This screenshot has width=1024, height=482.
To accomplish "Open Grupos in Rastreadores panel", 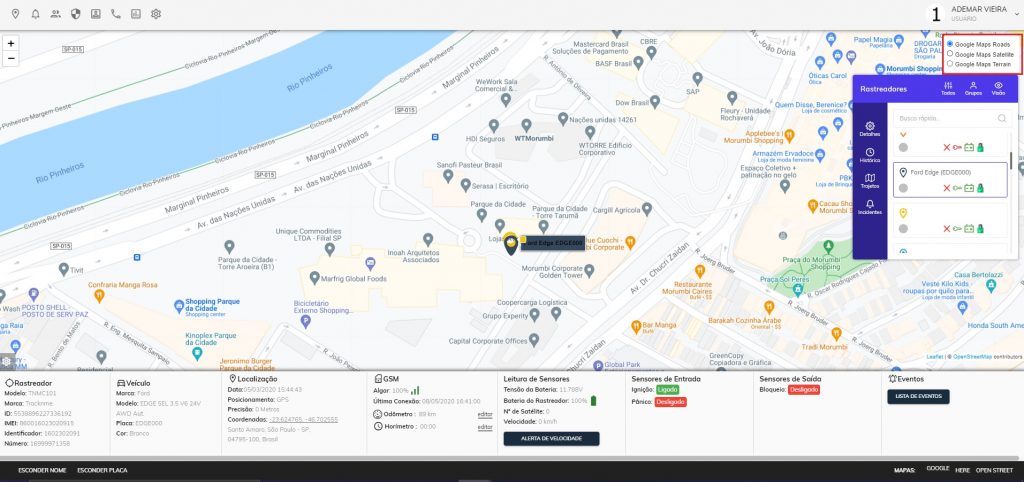I will (x=973, y=89).
